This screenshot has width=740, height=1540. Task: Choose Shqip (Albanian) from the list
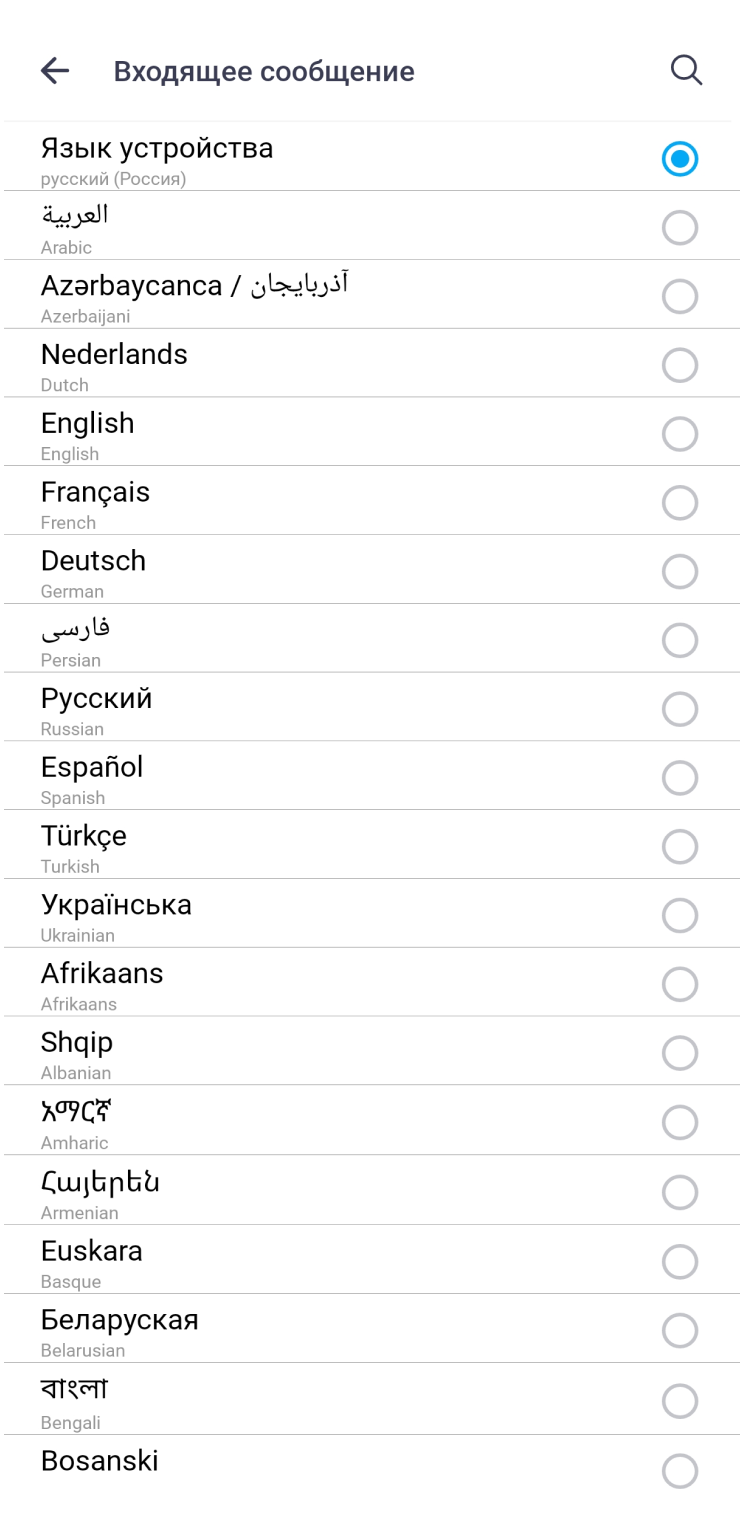[x=300, y=1053]
